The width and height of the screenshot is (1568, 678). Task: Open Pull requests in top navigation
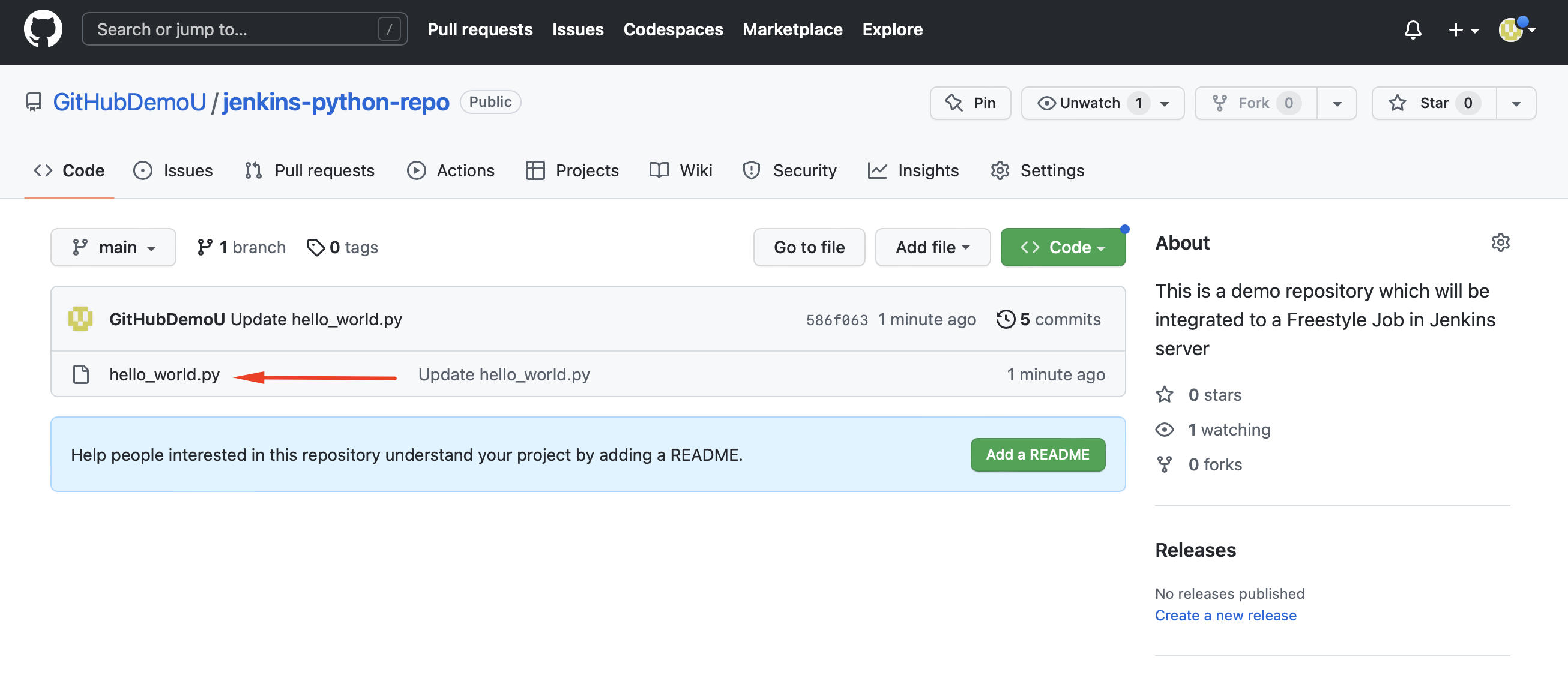[x=480, y=29]
